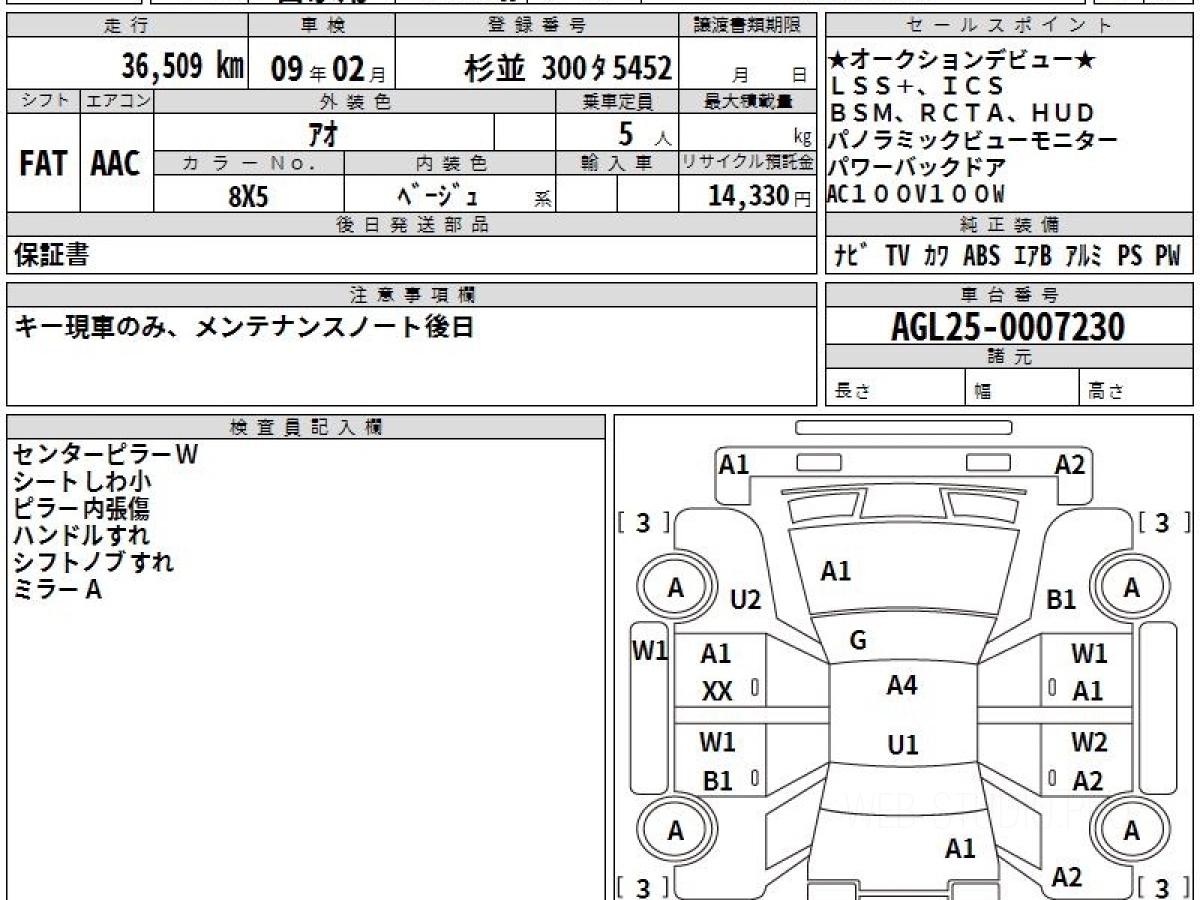Select the キー現車のみ、メンテナンスノート後日 note

(x=243, y=326)
